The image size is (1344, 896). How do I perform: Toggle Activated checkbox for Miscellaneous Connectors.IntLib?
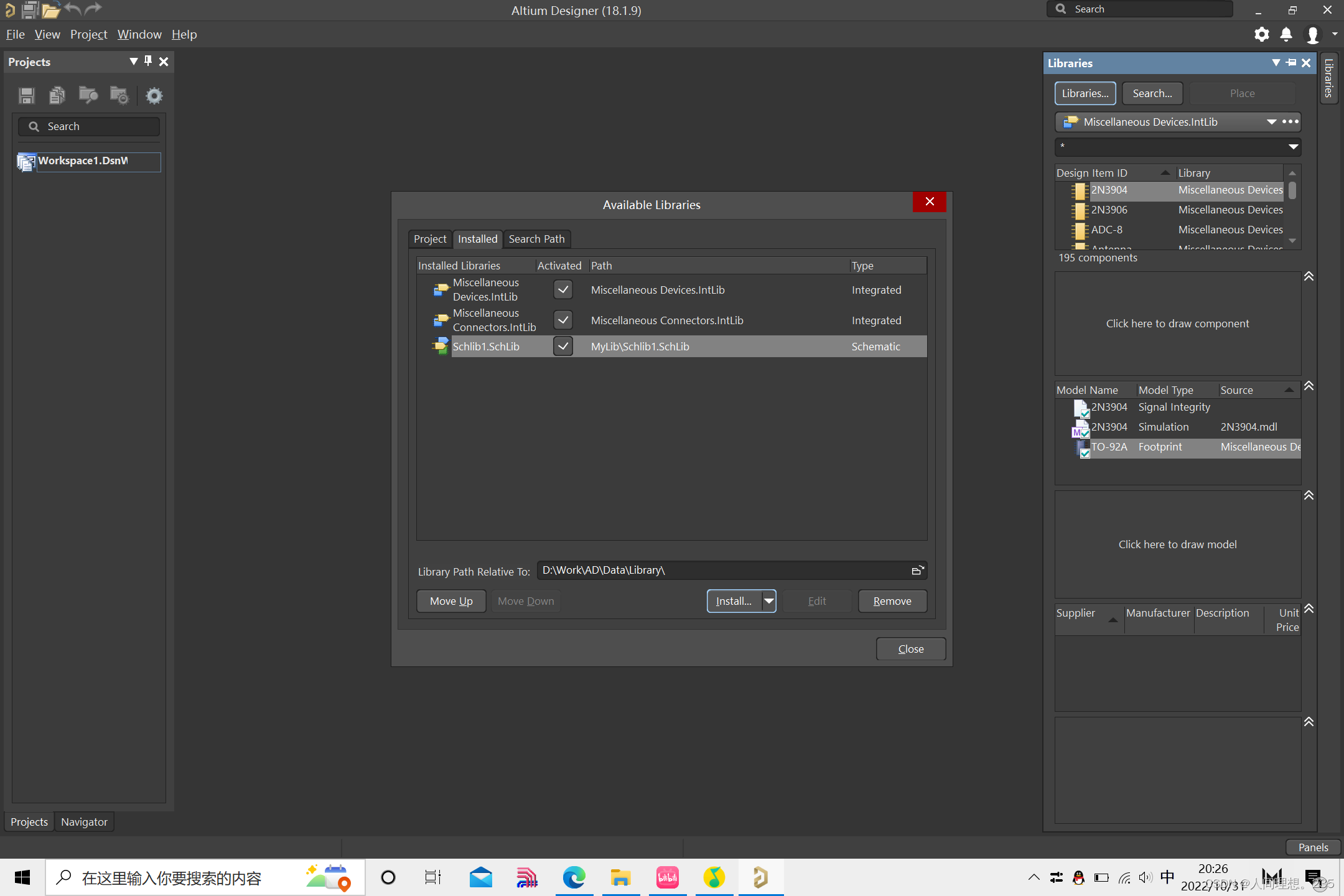562,320
